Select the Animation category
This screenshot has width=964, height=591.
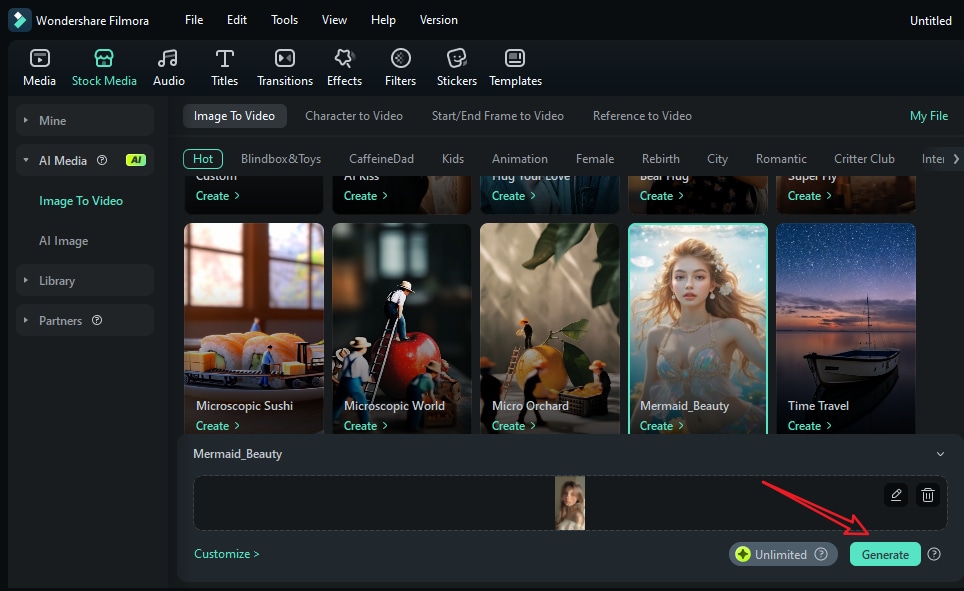click(x=520, y=159)
